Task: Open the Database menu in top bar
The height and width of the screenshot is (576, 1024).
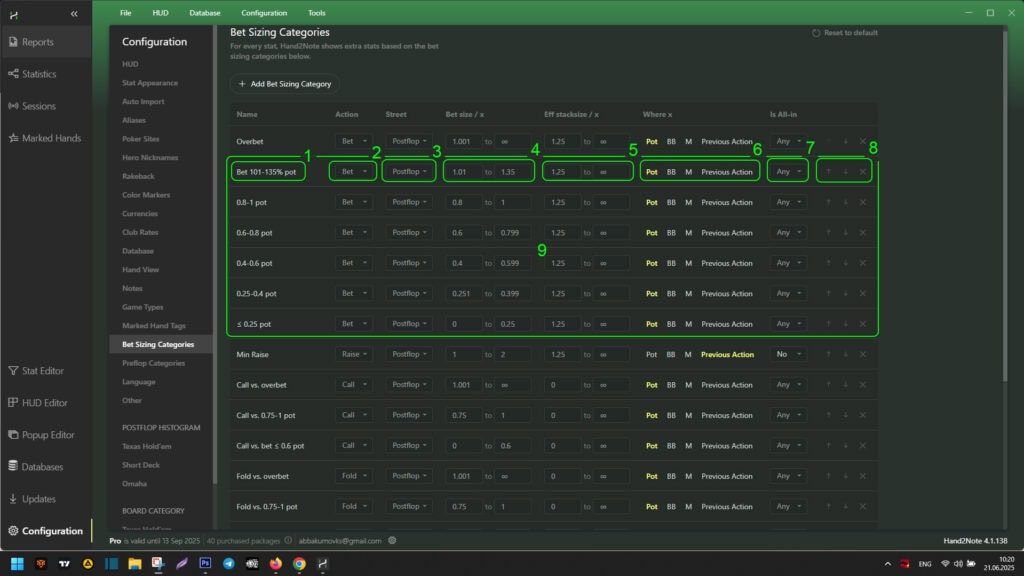Action: coord(205,13)
